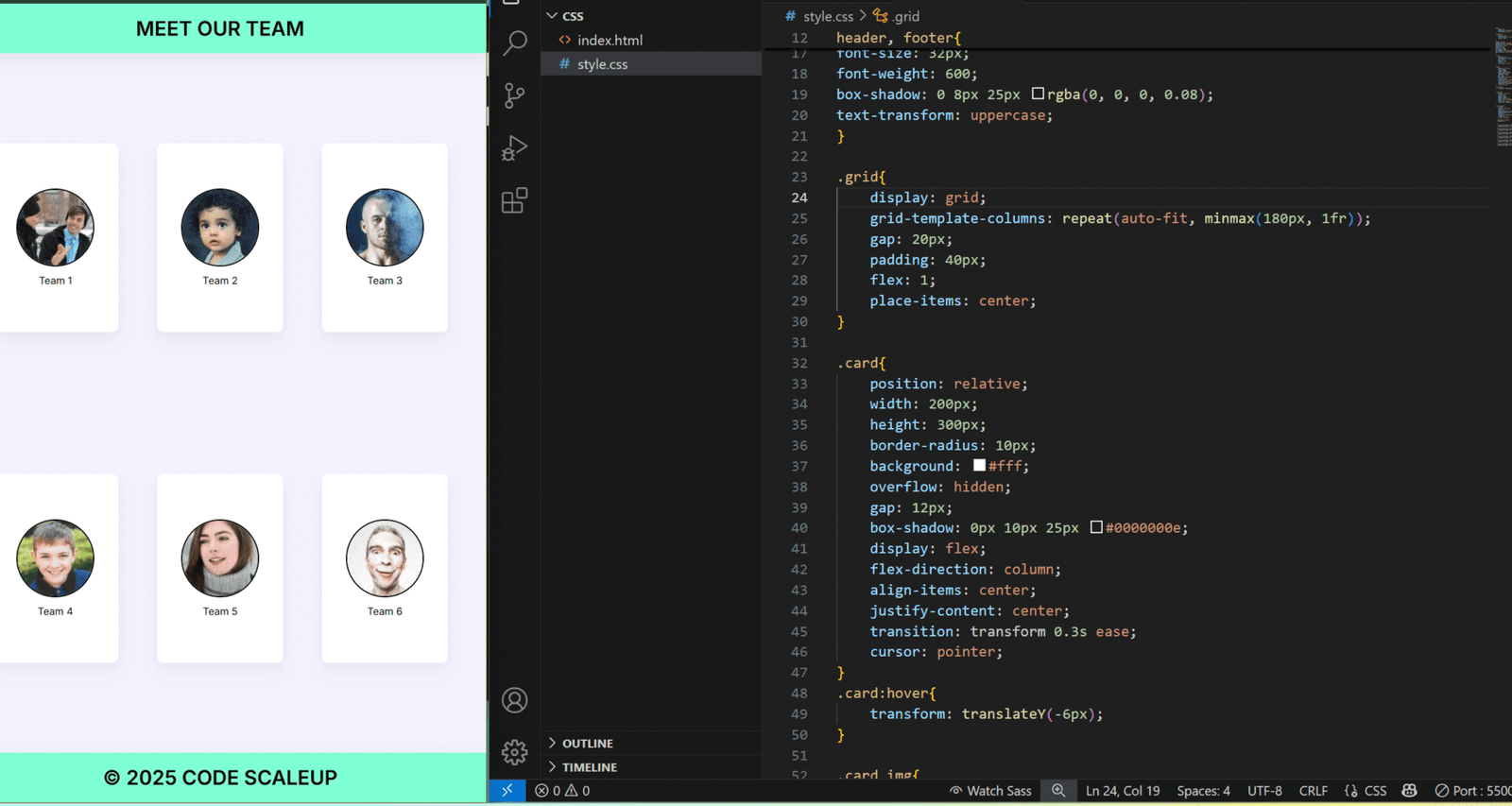The width and height of the screenshot is (1512, 806).
Task: Collapse the CSS folder in Explorer
Action: click(x=565, y=16)
